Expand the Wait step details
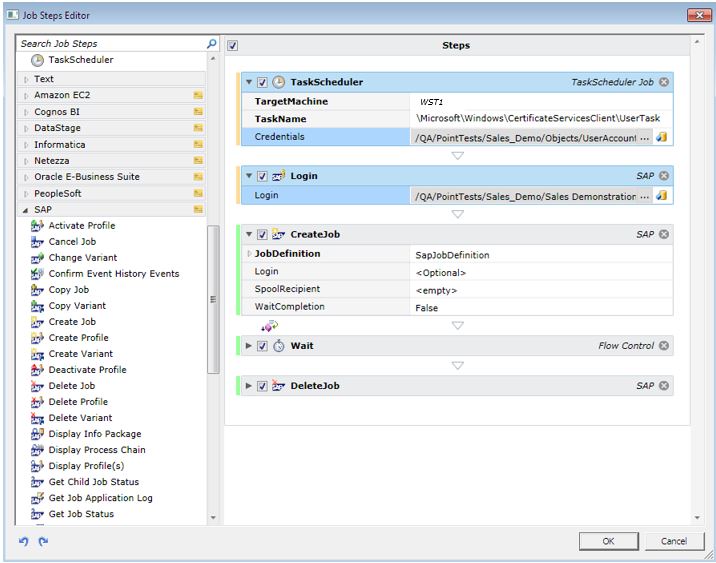The width and height of the screenshot is (716, 563). coord(249,346)
